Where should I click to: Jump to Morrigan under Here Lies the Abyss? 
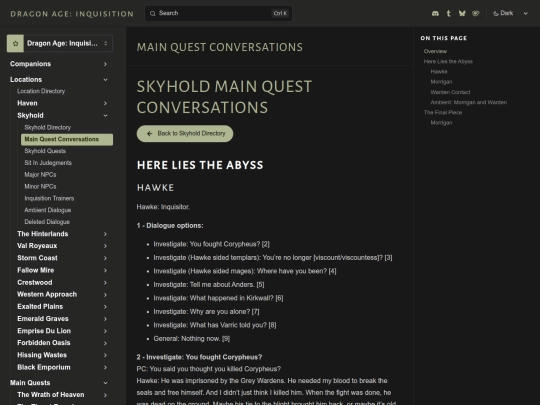click(x=441, y=82)
